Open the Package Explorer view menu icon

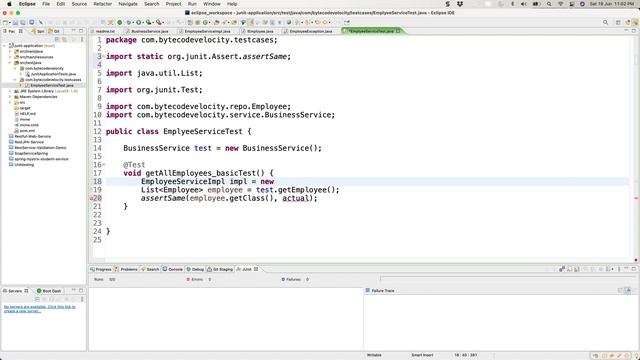coord(82,39)
